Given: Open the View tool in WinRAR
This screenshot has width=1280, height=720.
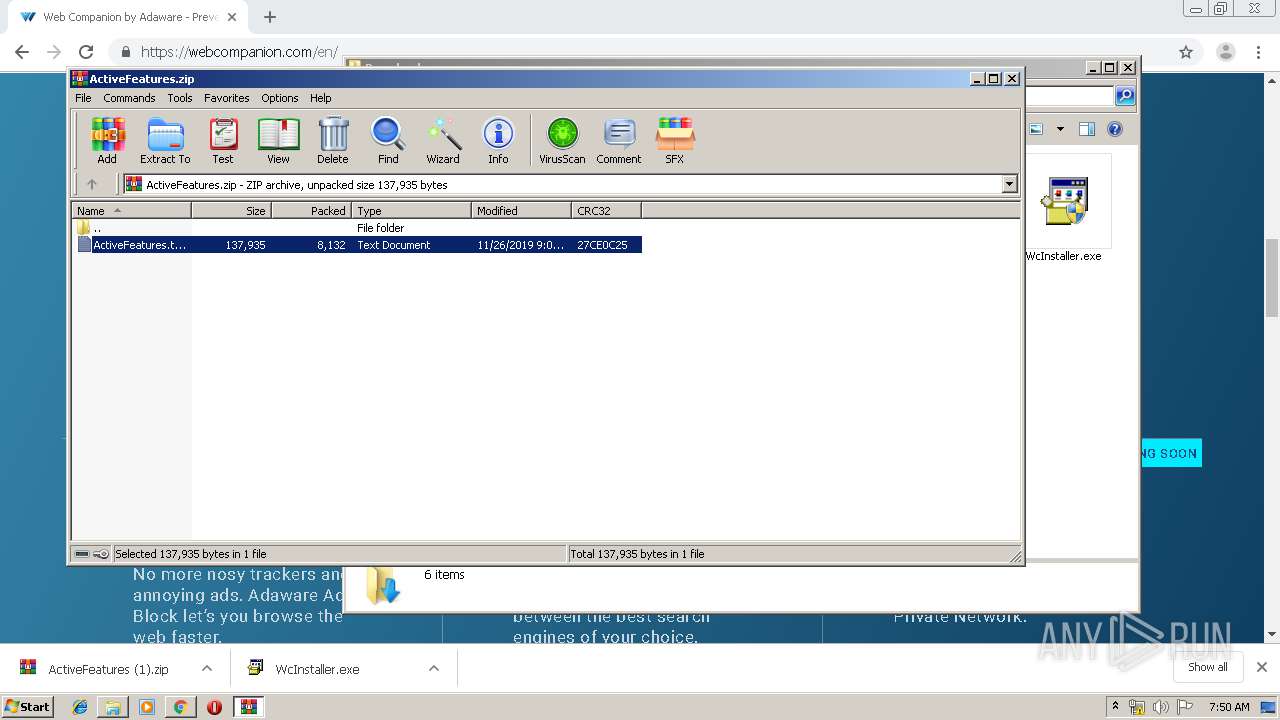Looking at the screenshot, I should [278, 140].
